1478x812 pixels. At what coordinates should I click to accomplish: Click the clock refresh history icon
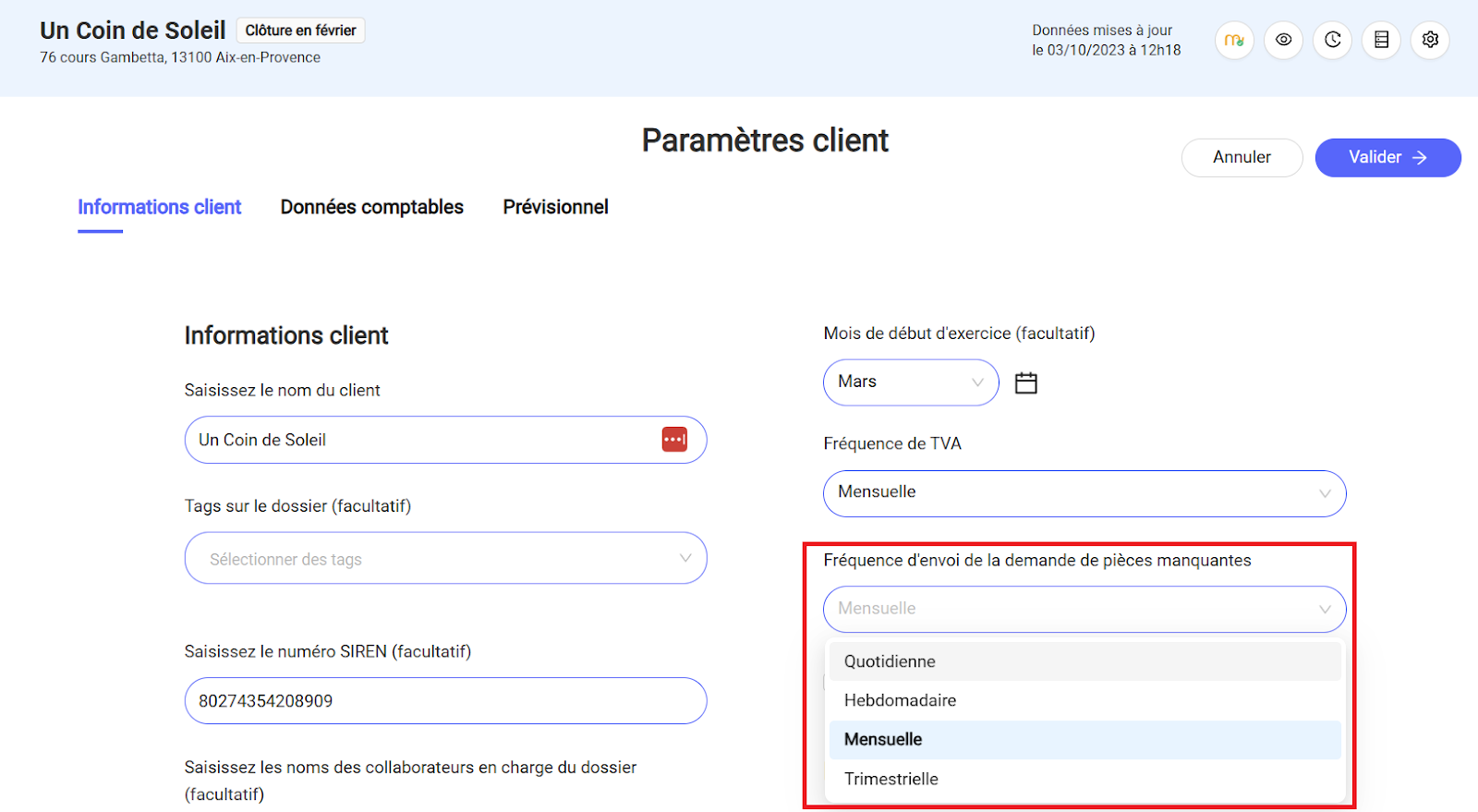point(1332,40)
